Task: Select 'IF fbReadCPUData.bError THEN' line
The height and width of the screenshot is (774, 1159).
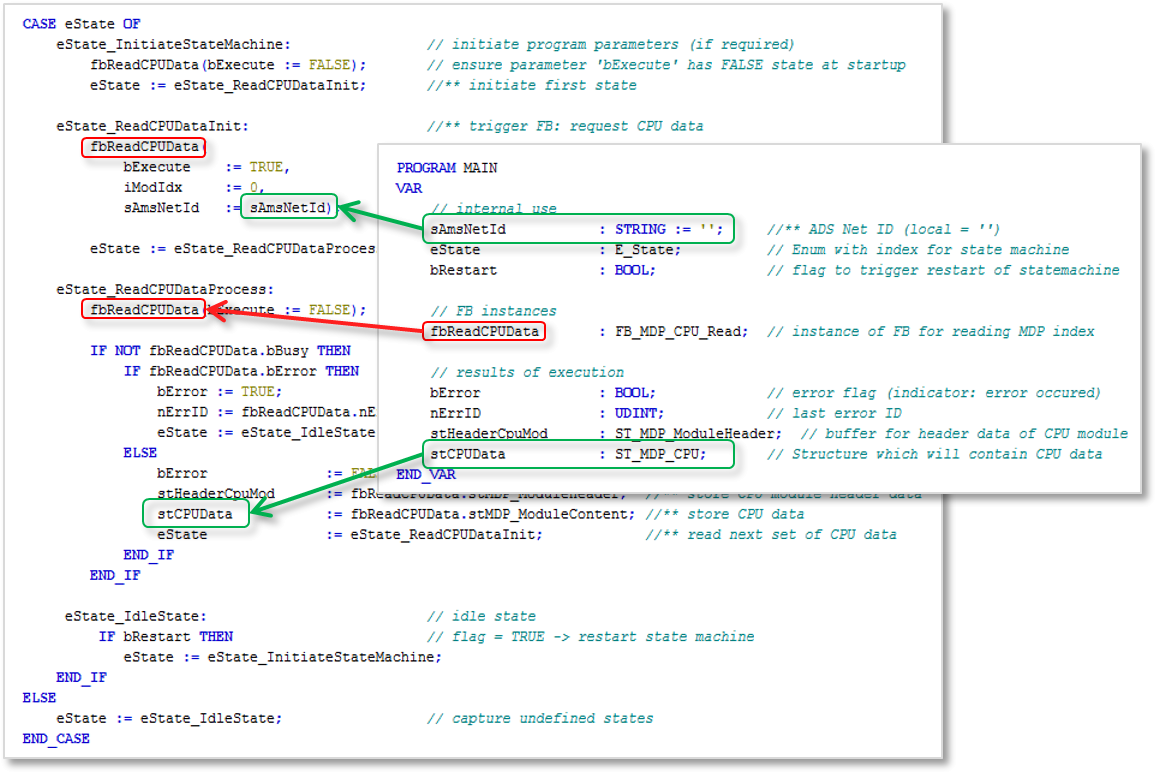Action: pyautogui.click(x=241, y=371)
